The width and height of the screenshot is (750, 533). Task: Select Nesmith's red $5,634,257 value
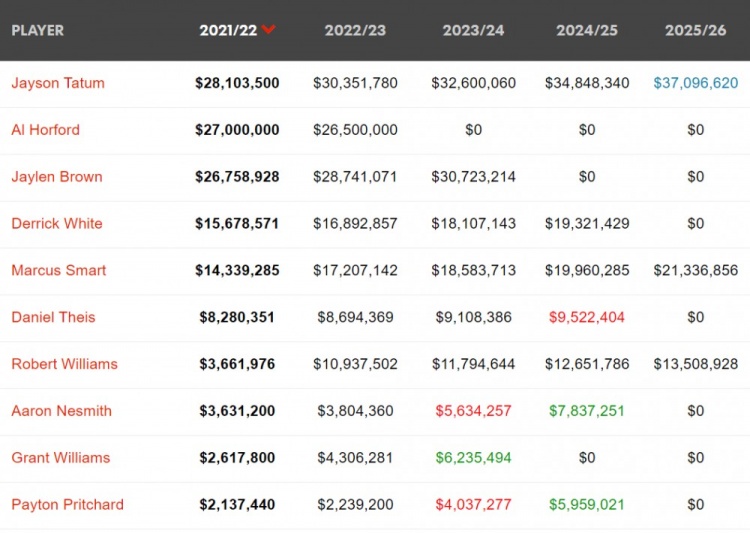click(x=473, y=411)
